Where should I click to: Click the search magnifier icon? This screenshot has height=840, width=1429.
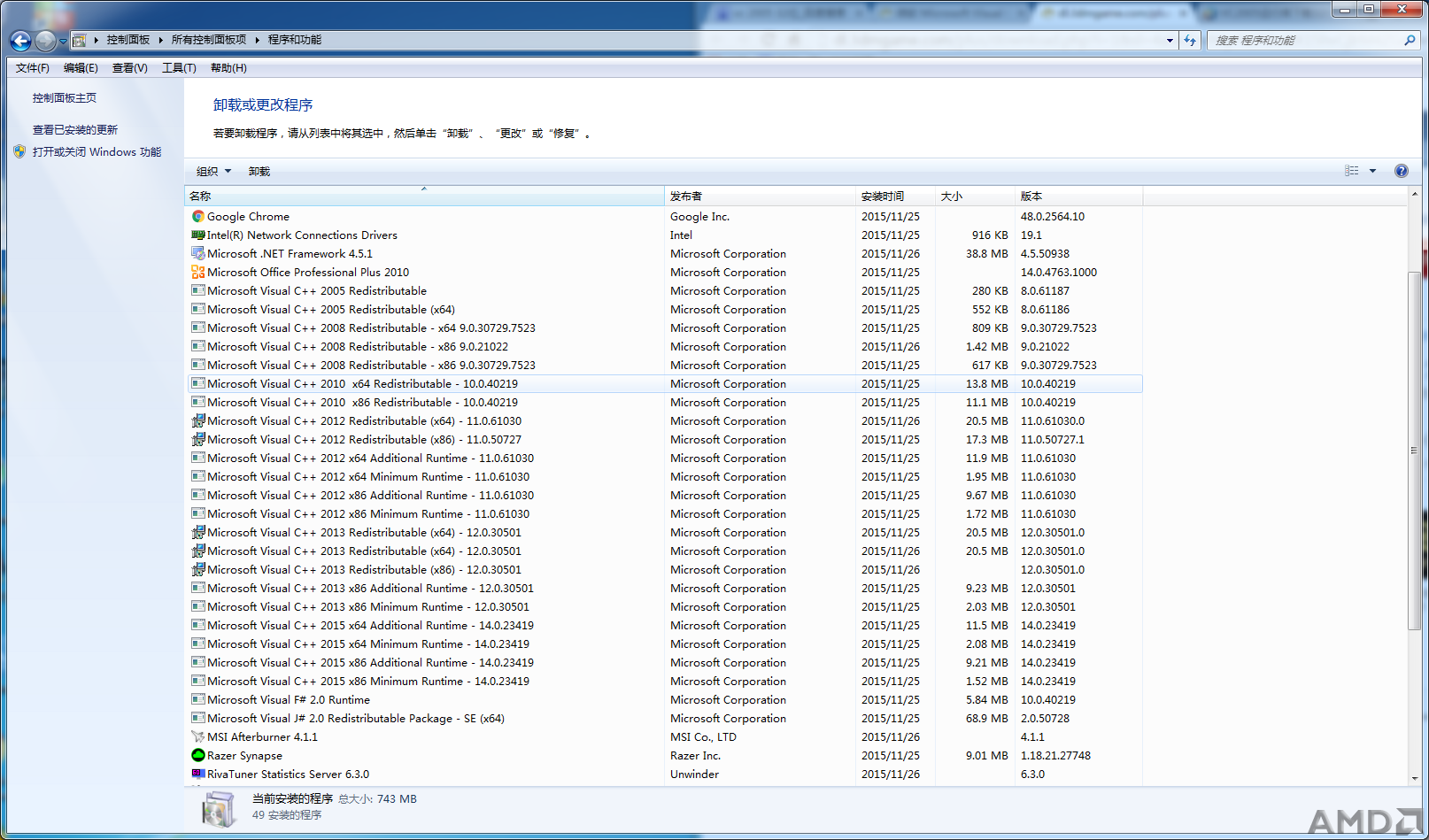tap(1410, 40)
